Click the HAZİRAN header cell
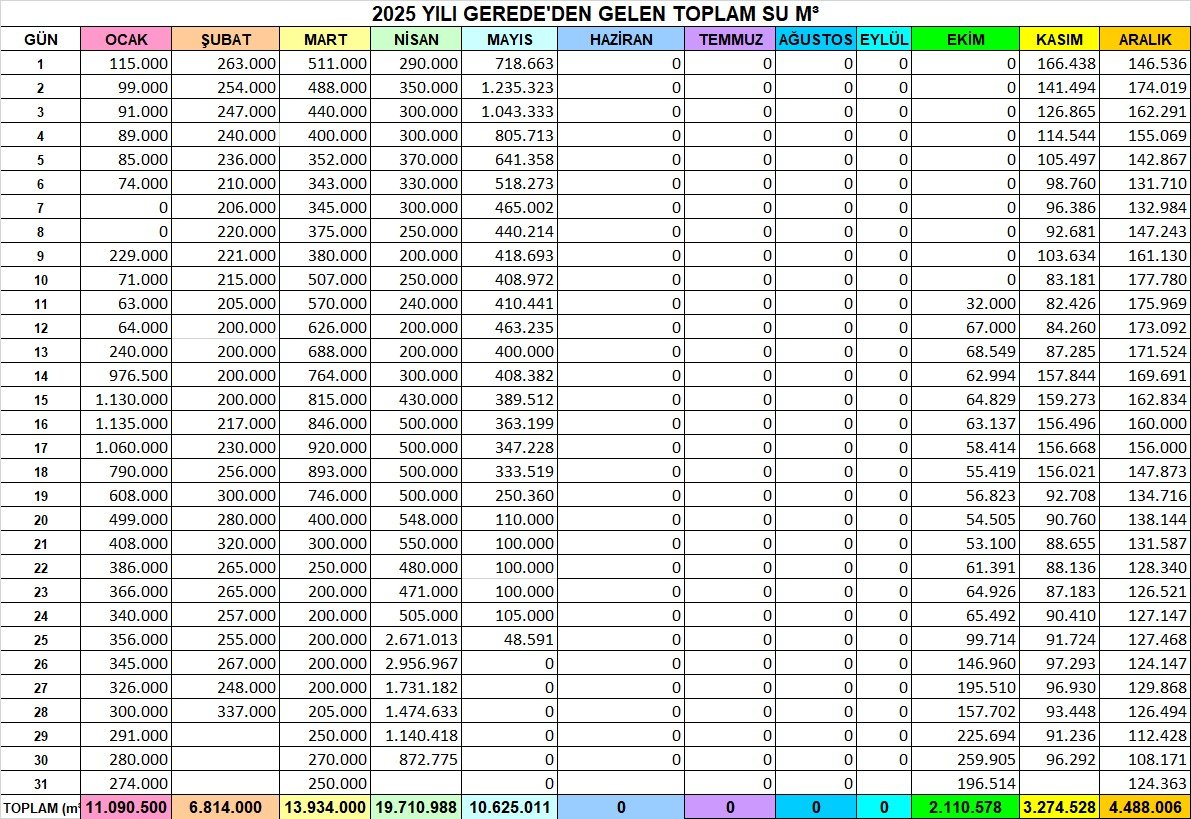Screen dimensions: 1191x819 621,40
